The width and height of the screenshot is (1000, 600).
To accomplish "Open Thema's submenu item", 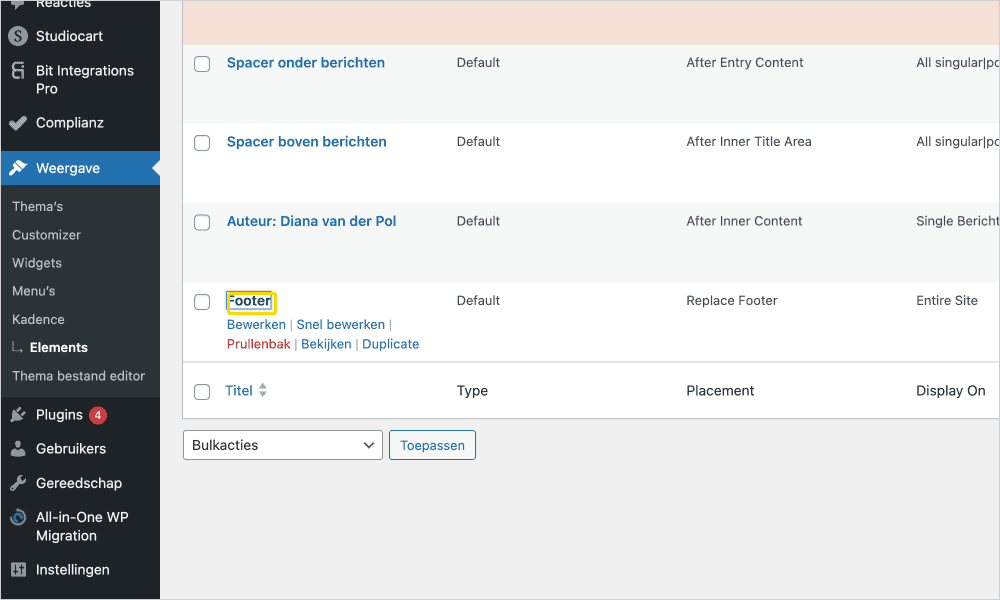I will click(x=38, y=207).
